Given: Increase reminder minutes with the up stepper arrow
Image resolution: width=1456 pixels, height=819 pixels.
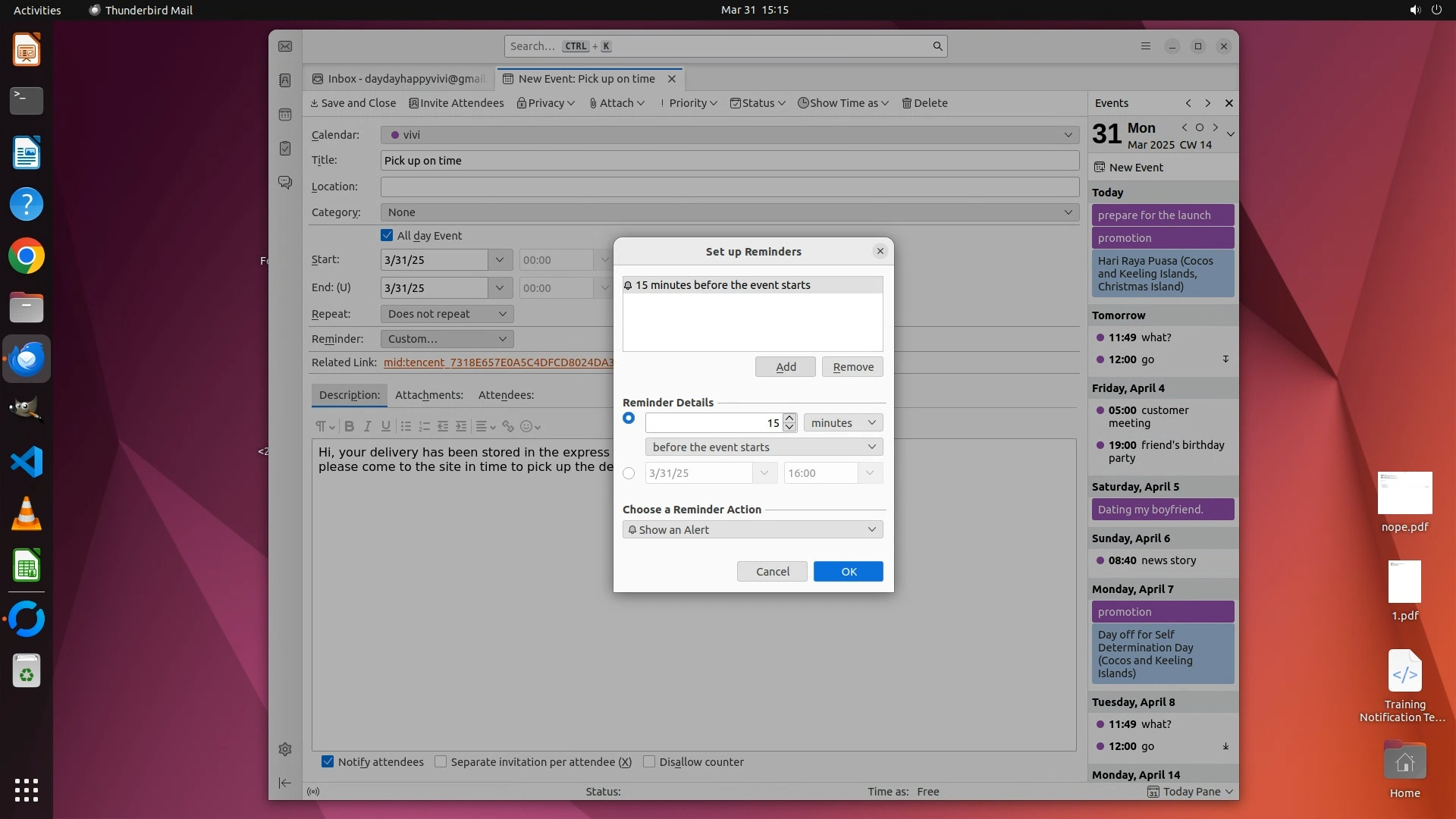Looking at the screenshot, I should [x=789, y=419].
